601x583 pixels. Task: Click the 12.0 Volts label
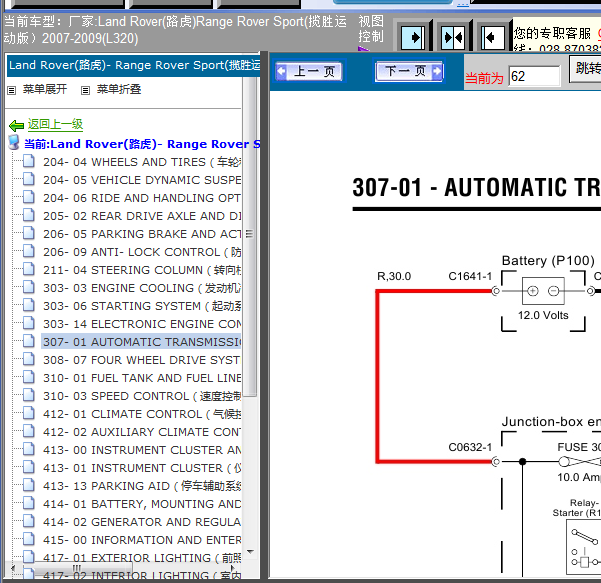coord(543,315)
